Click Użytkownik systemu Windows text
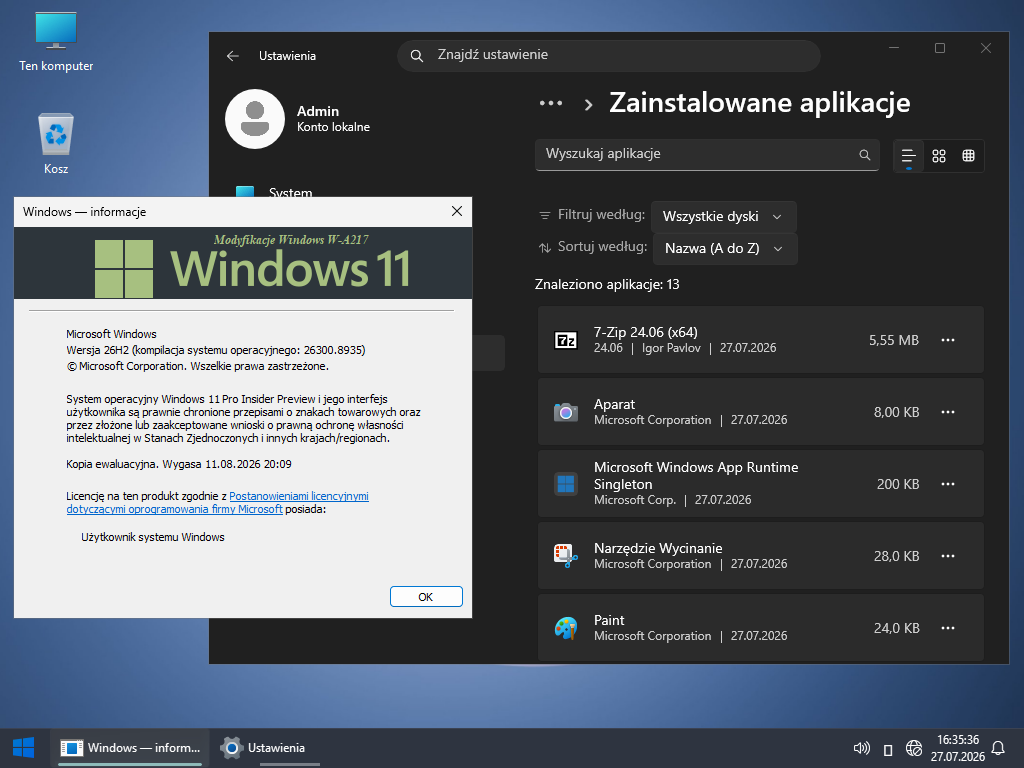1024x768 pixels. pos(153,537)
